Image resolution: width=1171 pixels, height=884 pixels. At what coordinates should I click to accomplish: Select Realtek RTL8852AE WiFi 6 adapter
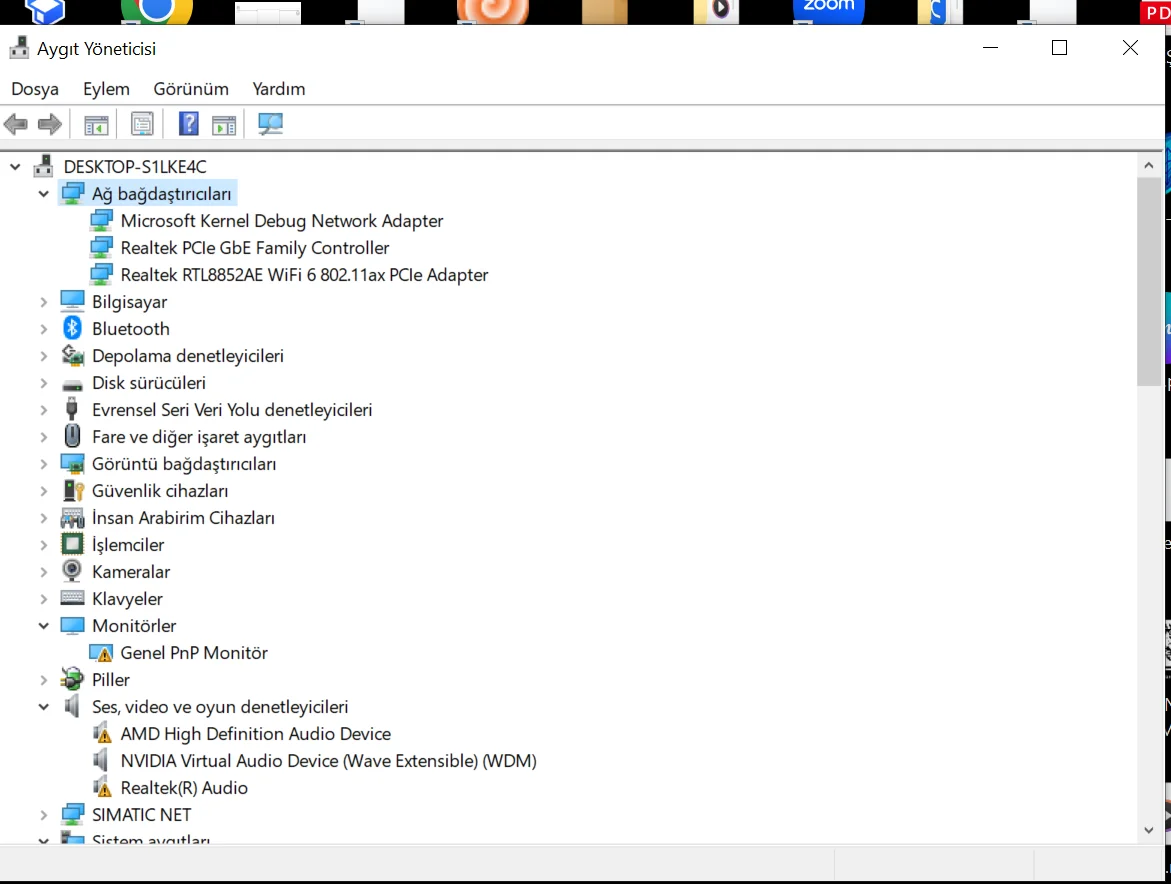tap(304, 275)
